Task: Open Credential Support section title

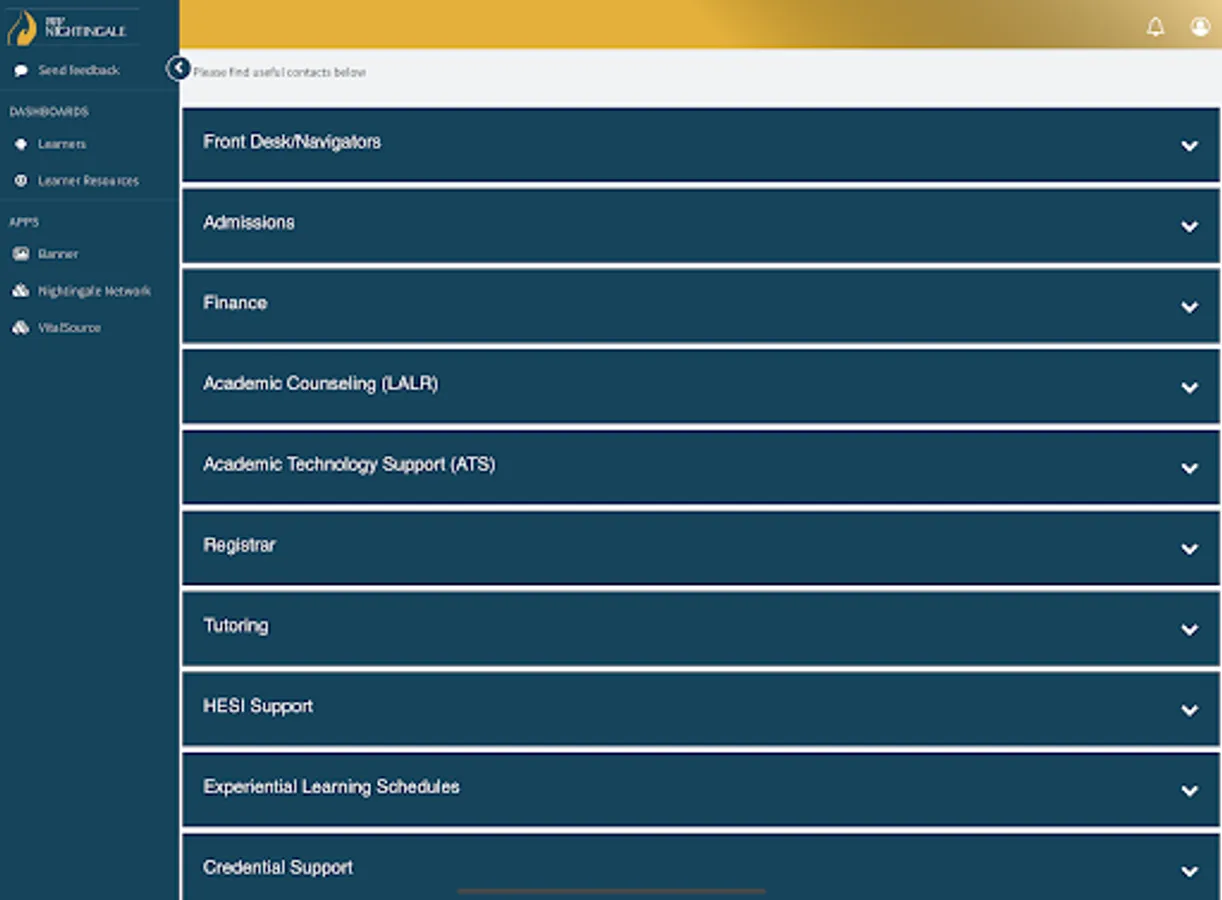Action: 278,868
